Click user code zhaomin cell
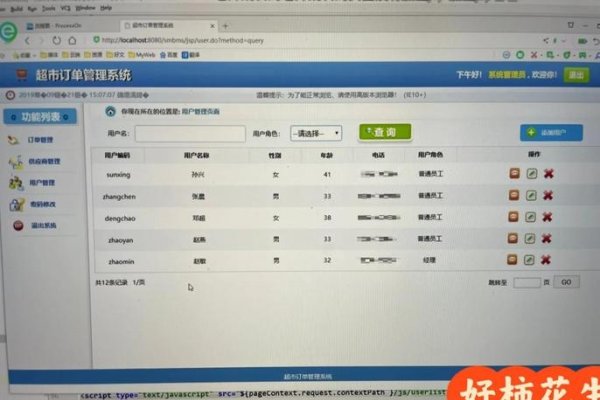The width and height of the screenshot is (600, 400). 121,262
